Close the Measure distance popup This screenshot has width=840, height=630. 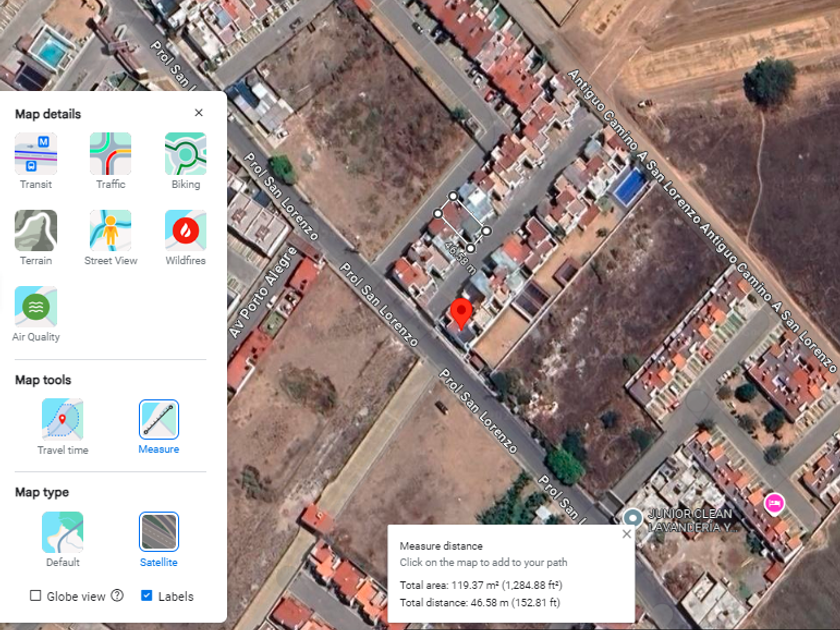coord(626,534)
